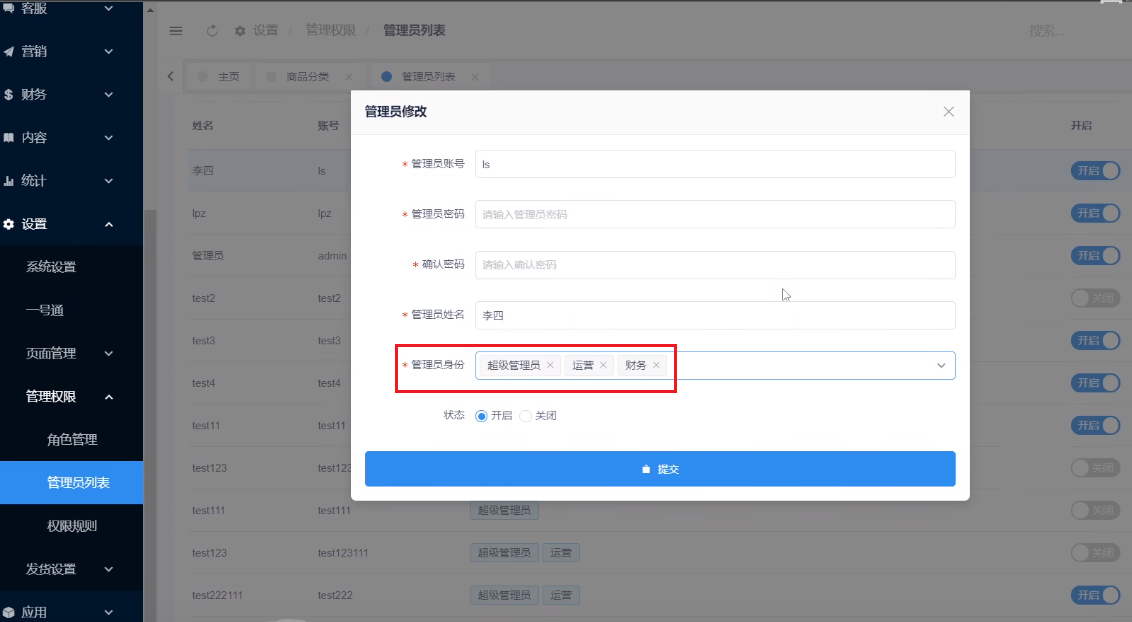Click the 管理员账号 input field
Viewport: 1132px width, 622px height.
click(x=715, y=164)
